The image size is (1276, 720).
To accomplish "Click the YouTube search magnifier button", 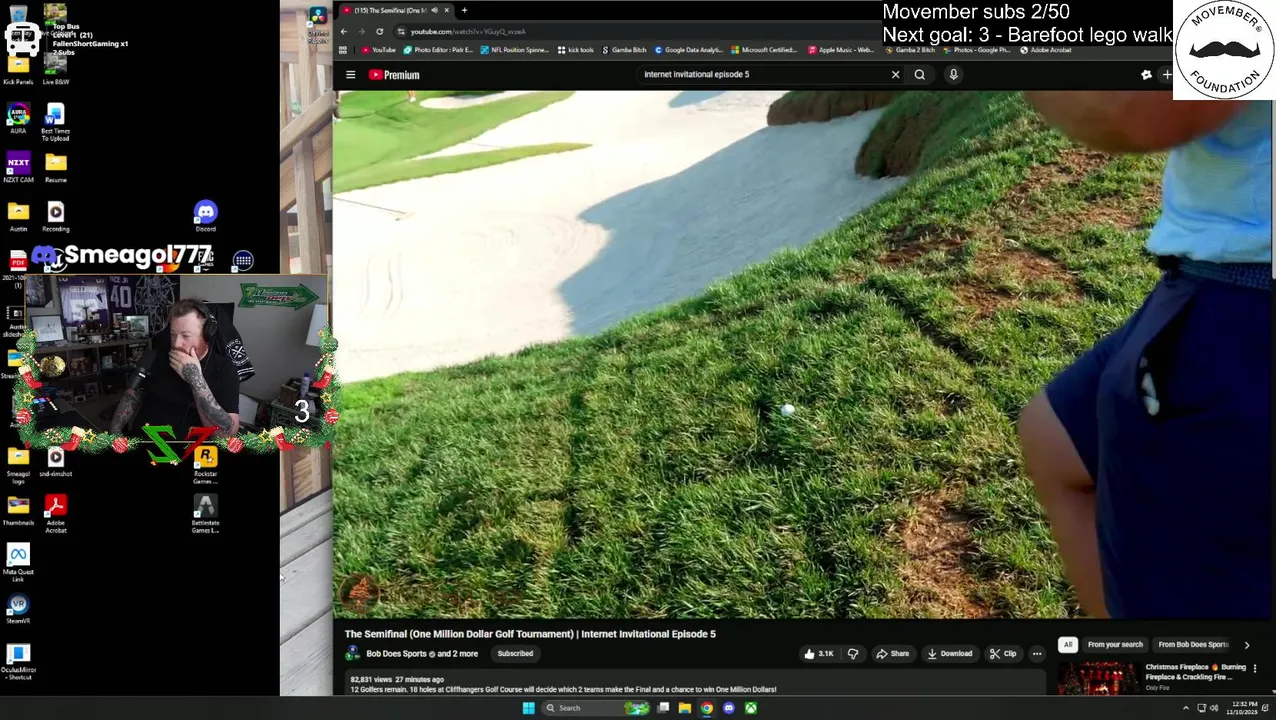I will pyautogui.click(x=920, y=74).
